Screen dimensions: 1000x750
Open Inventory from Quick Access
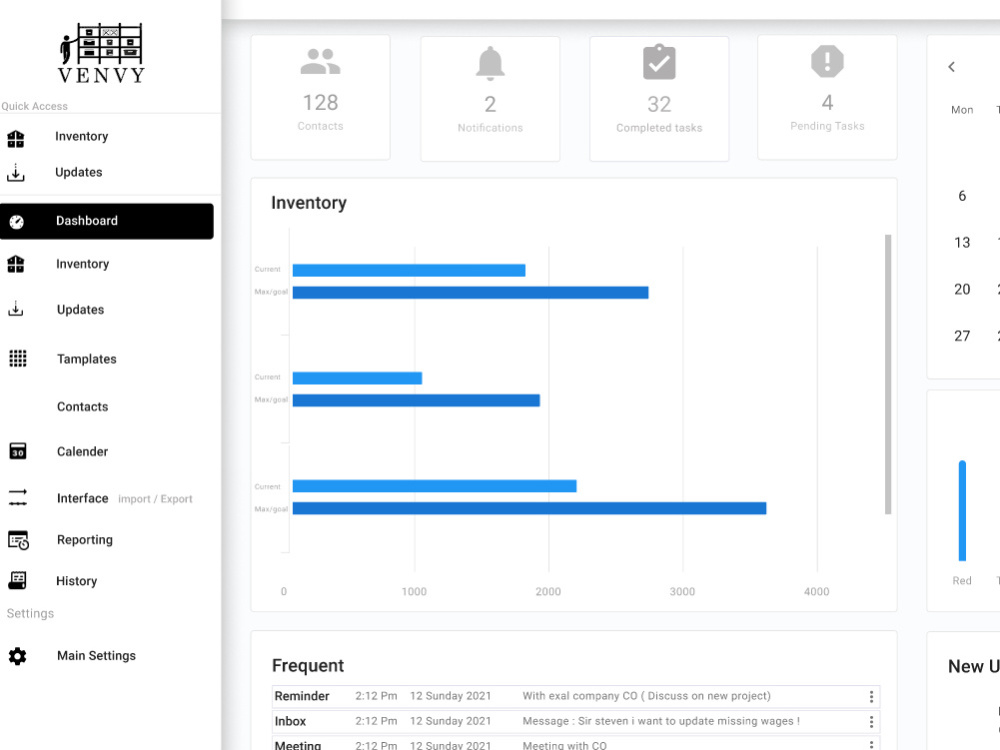(82, 136)
